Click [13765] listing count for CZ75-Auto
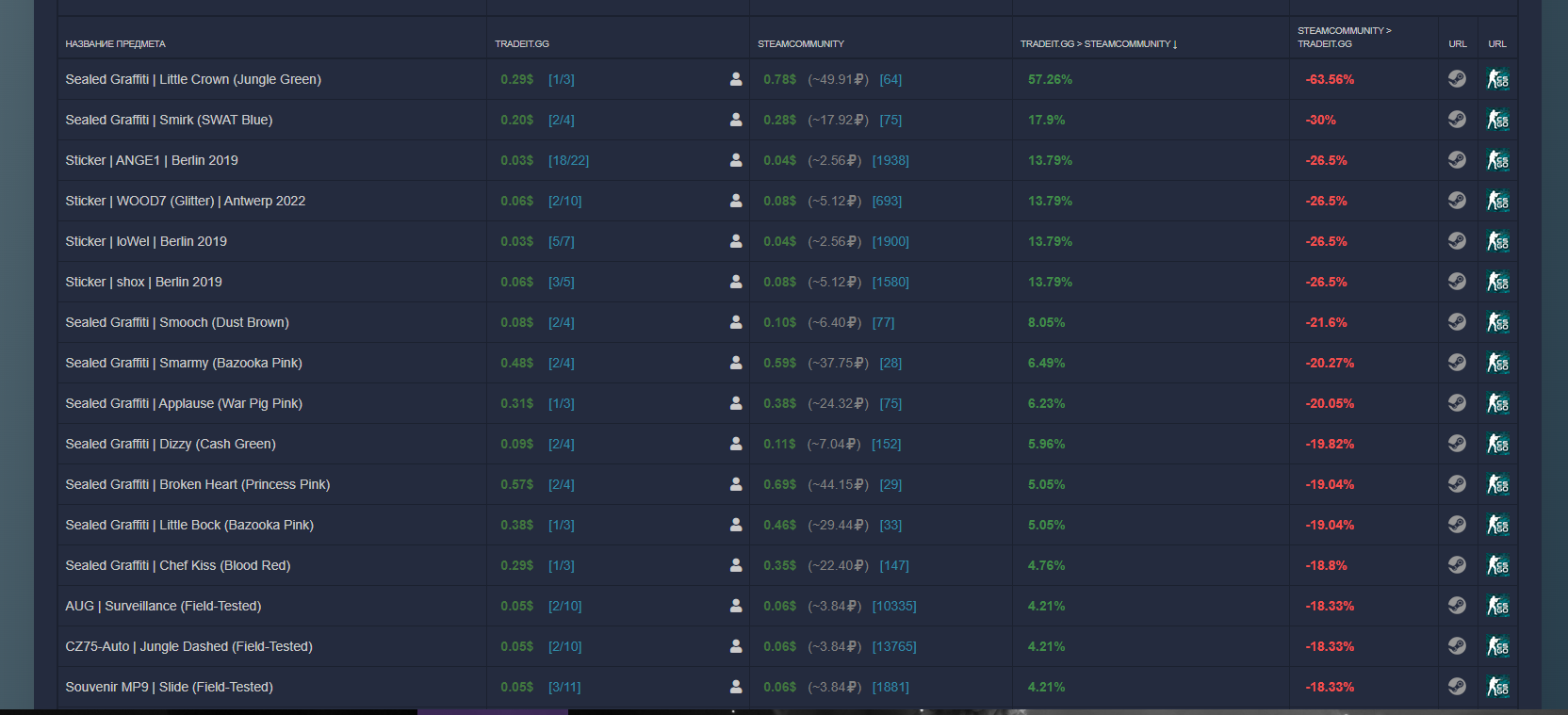This screenshot has height=715, width=1568. tap(894, 646)
